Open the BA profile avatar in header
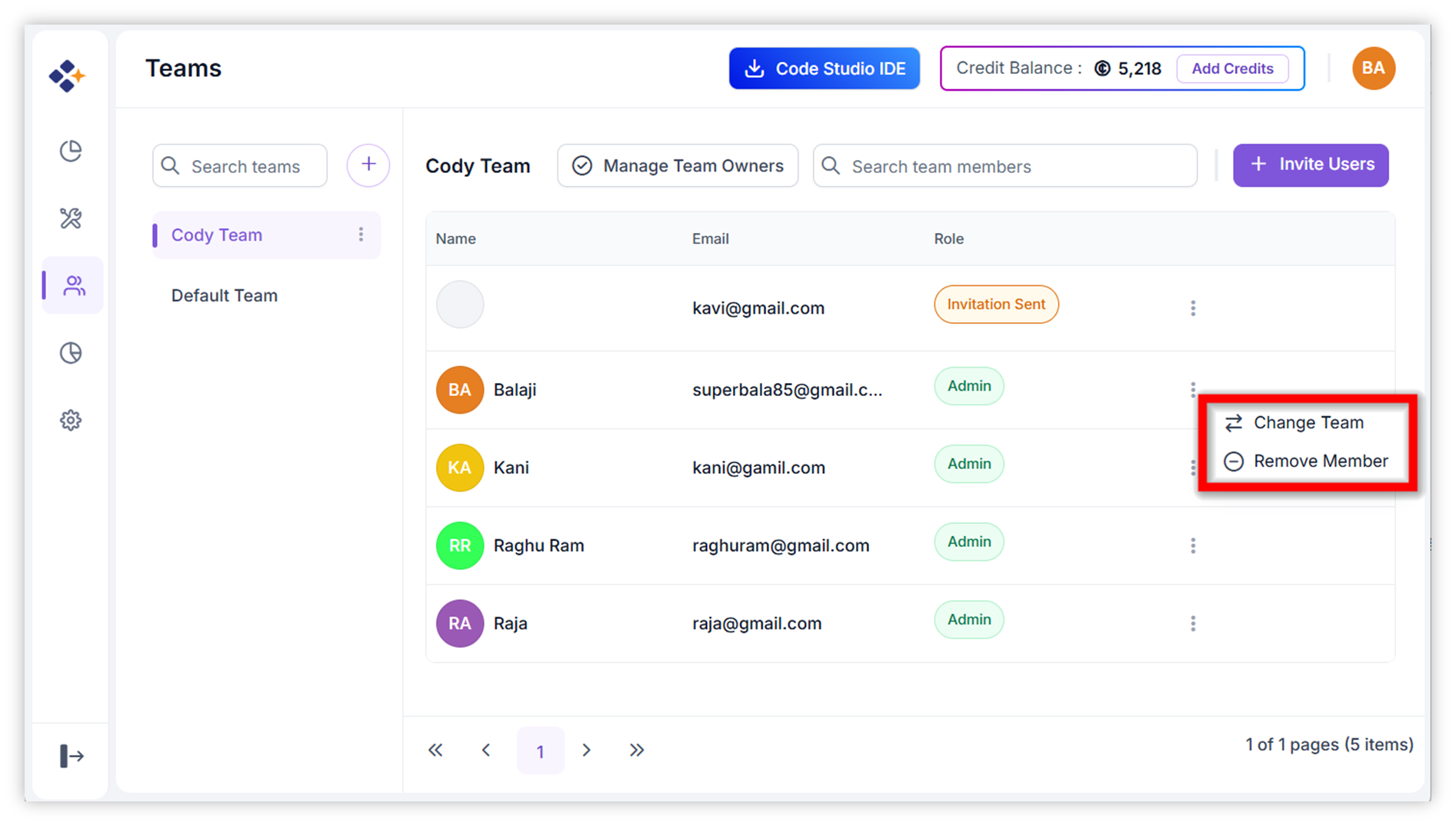Viewport: 1456px width, 826px height. (x=1373, y=68)
